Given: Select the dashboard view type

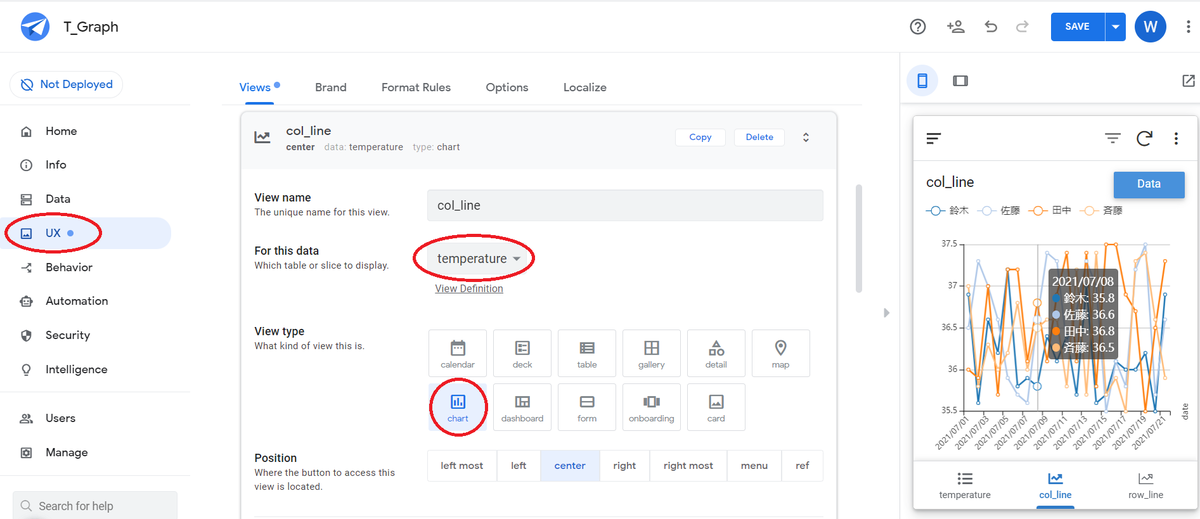Looking at the screenshot, I should click(522, 408).
